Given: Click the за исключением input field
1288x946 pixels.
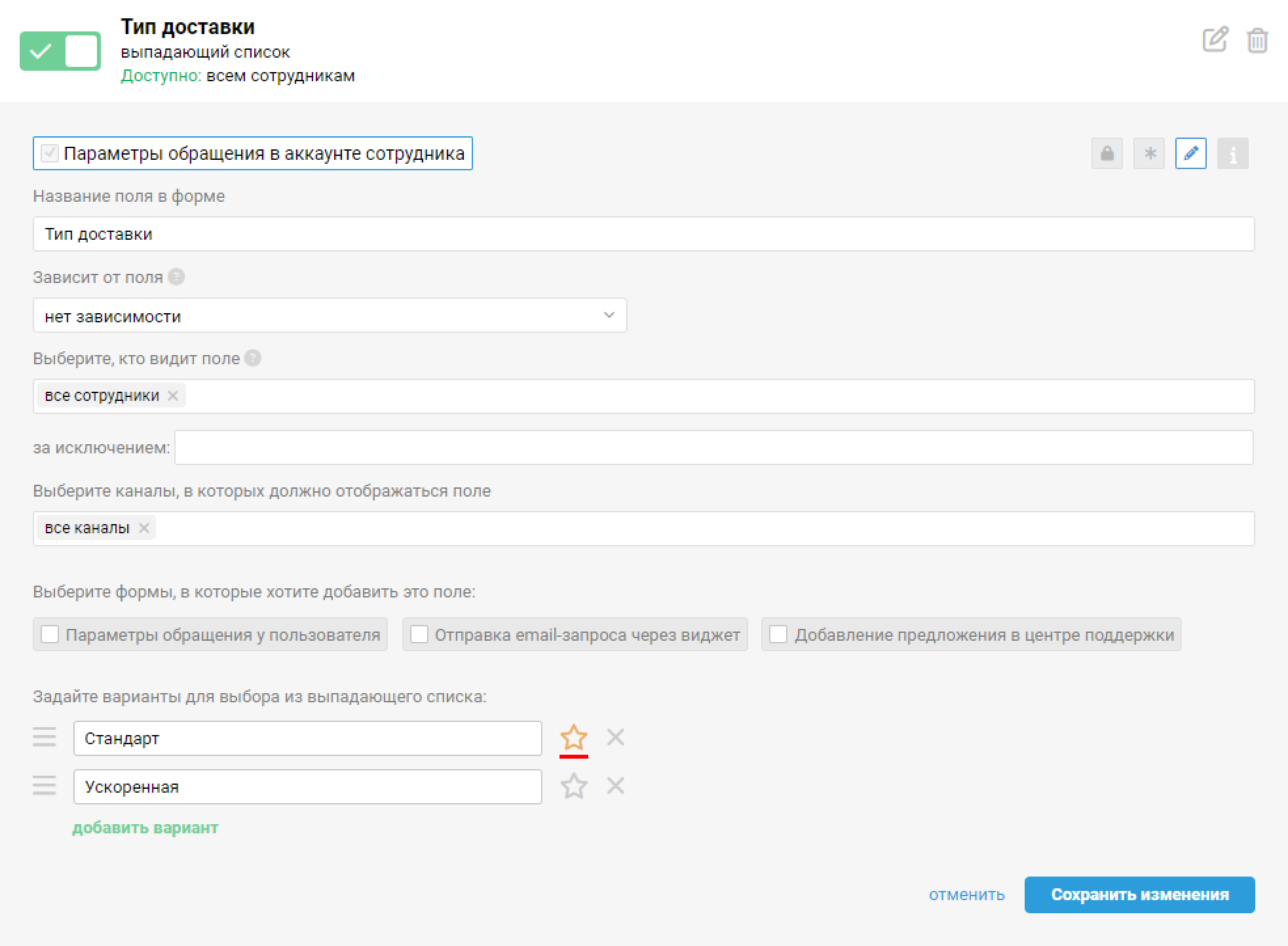Looking at the screenshot, I should coord(714,447).
